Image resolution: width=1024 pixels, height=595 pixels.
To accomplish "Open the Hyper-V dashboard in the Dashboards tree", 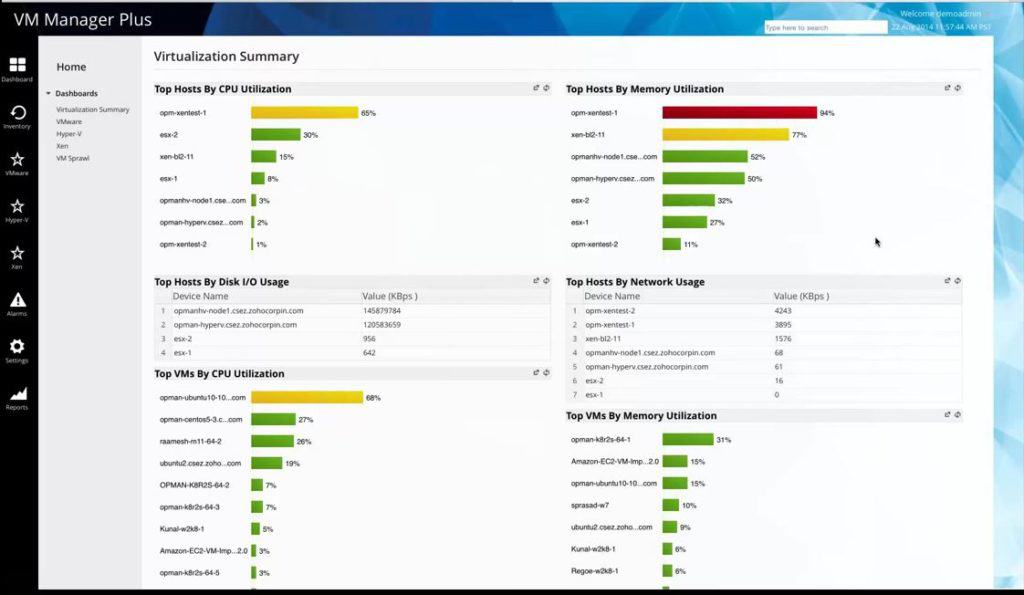I will click(69, 134).
